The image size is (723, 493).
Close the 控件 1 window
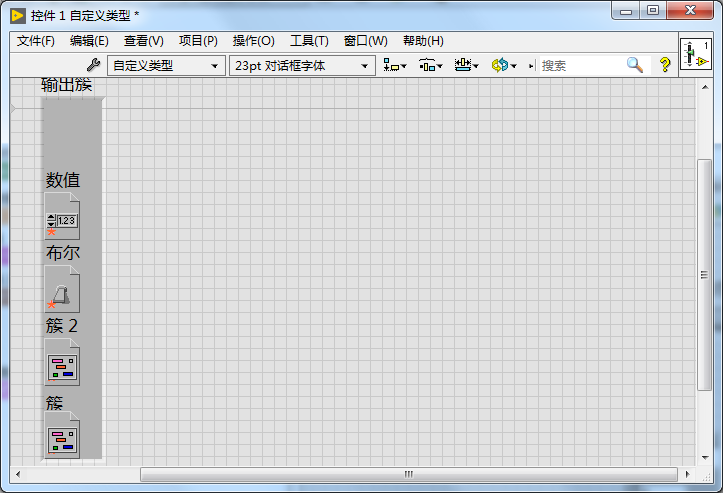pos(690,11)
